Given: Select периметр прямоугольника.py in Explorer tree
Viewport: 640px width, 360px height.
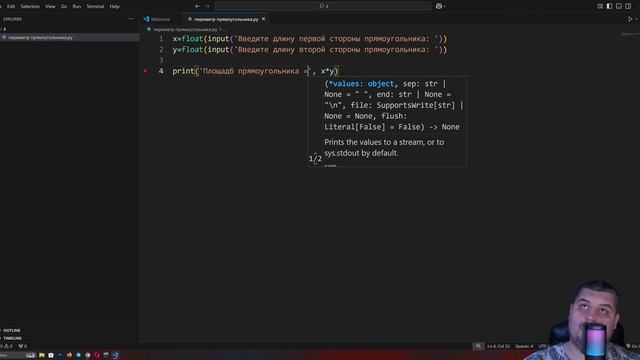Looking at the screenshot, I should tap(69, 38).
